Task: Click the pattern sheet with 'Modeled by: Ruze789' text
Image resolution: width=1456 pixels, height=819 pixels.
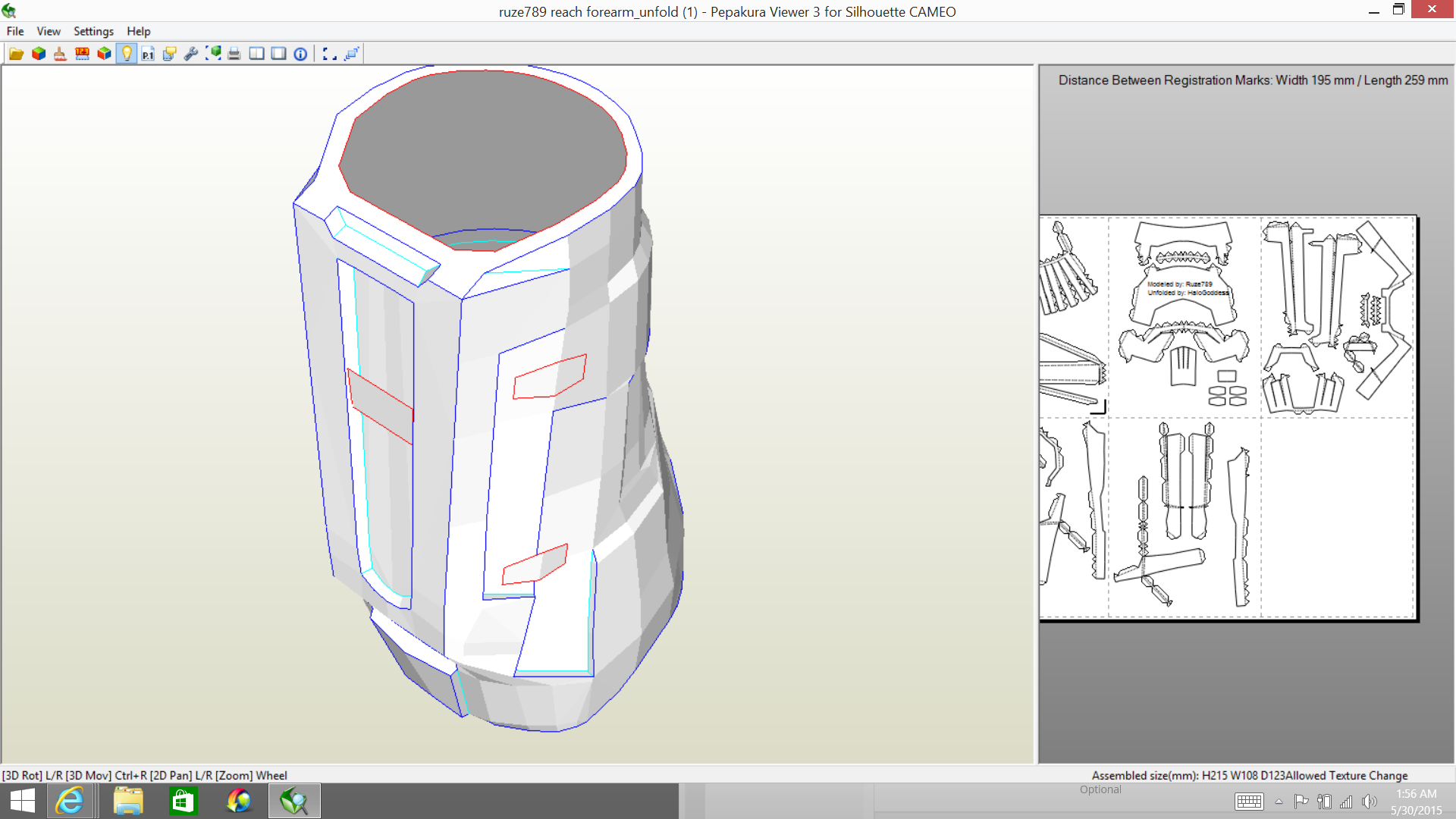Action: (1185, 317)
